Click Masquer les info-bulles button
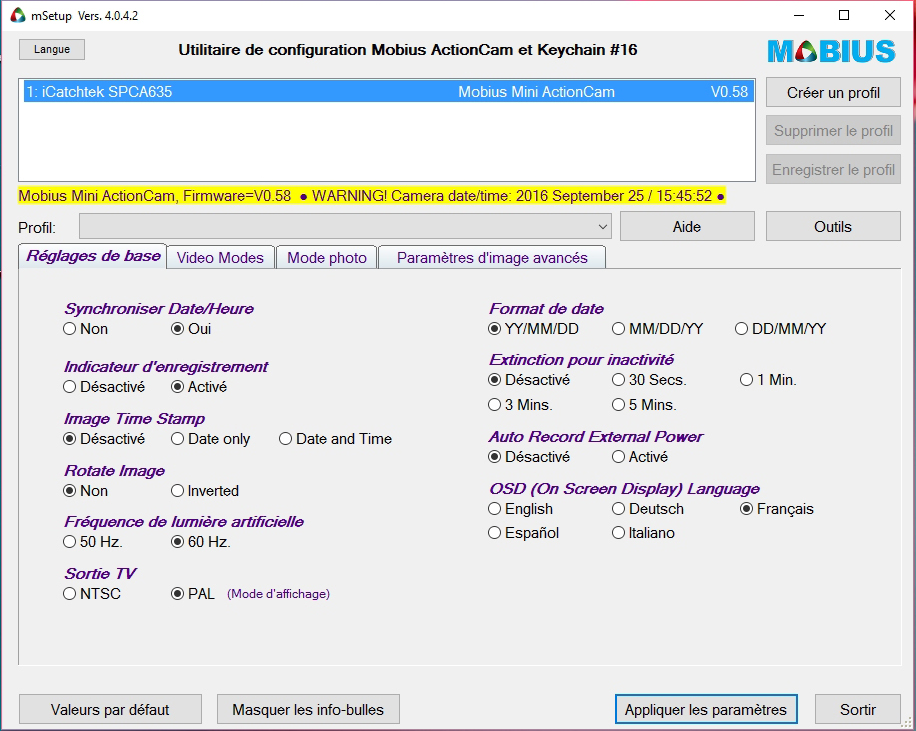Image resolution: width=916 pixels, height=731 pixels. click(x=308, y=709)
